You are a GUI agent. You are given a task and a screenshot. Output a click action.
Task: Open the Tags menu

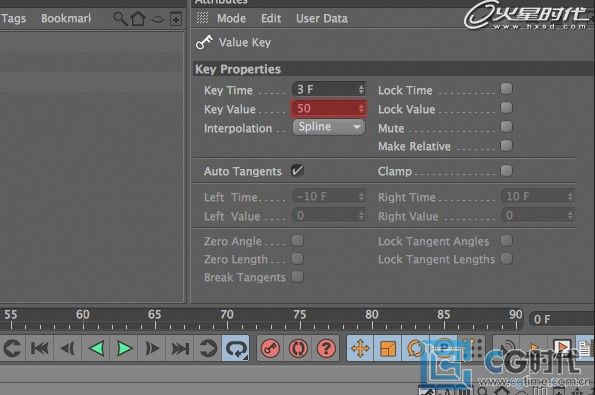[14, 18]
